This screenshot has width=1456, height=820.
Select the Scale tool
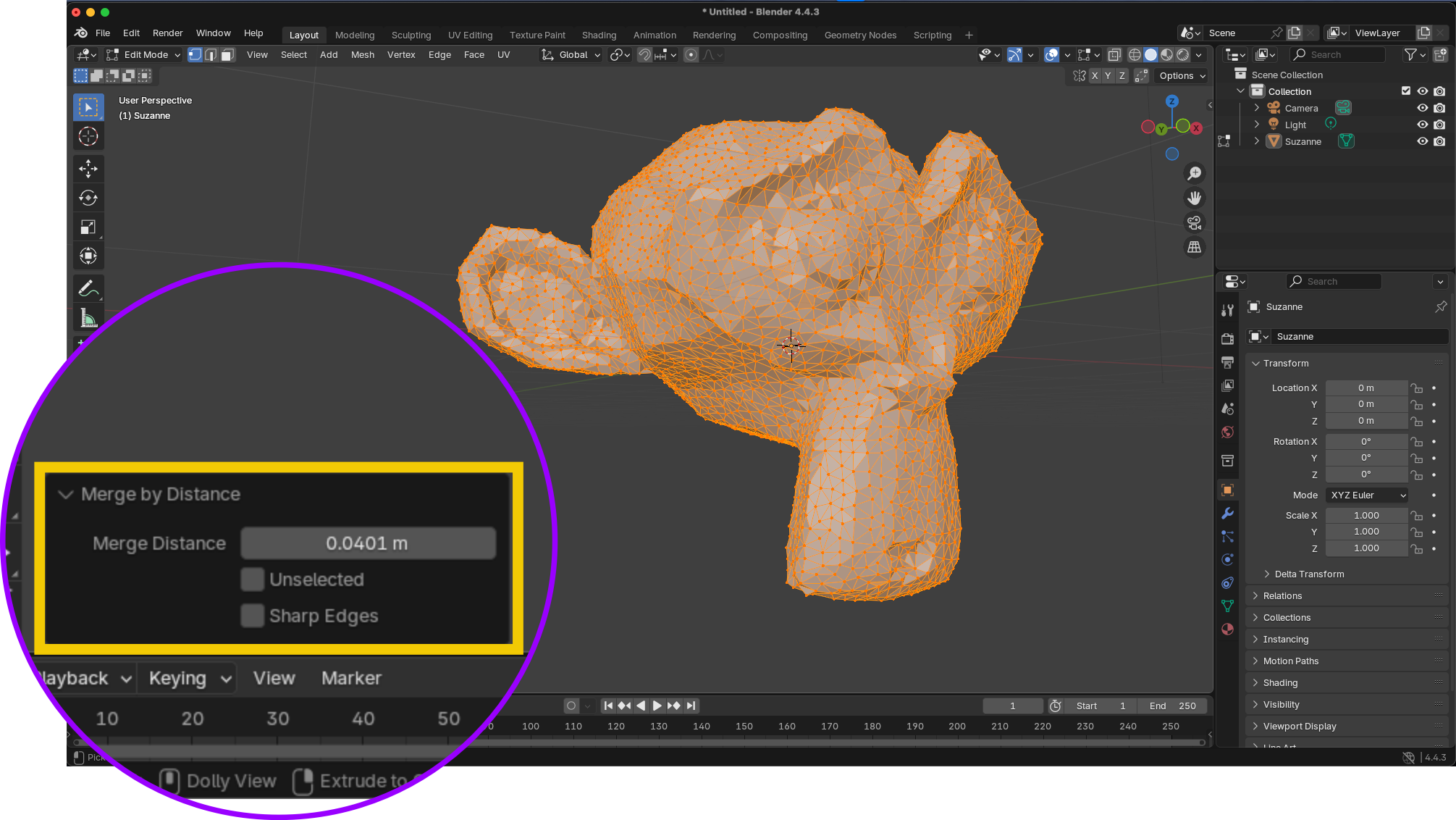[x=88, y=227]
